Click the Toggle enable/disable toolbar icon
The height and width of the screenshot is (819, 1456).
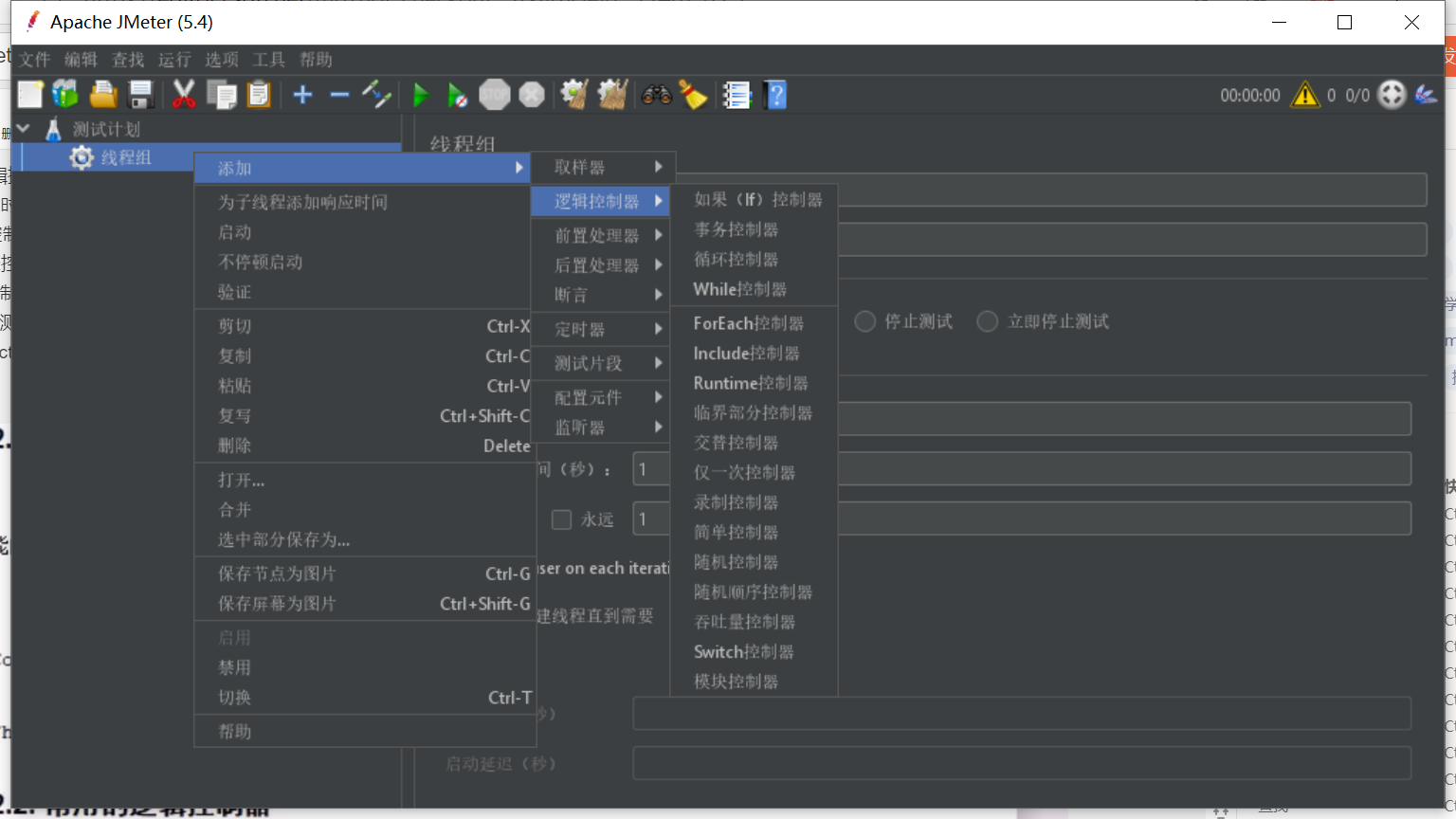click(376, 95)
